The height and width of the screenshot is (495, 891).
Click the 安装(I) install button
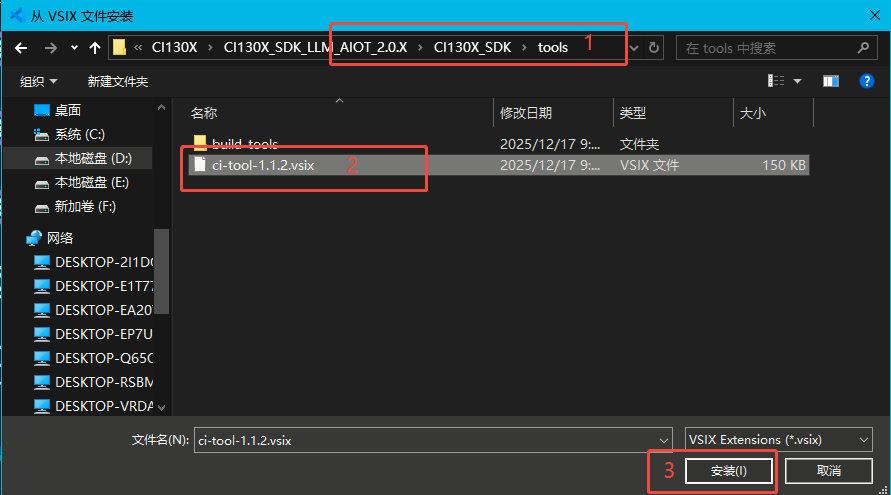coord(728,470)
